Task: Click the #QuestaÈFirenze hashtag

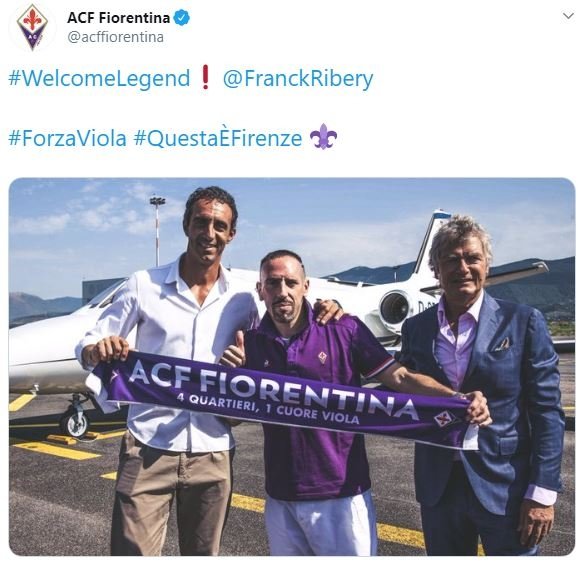Action: 218,138
